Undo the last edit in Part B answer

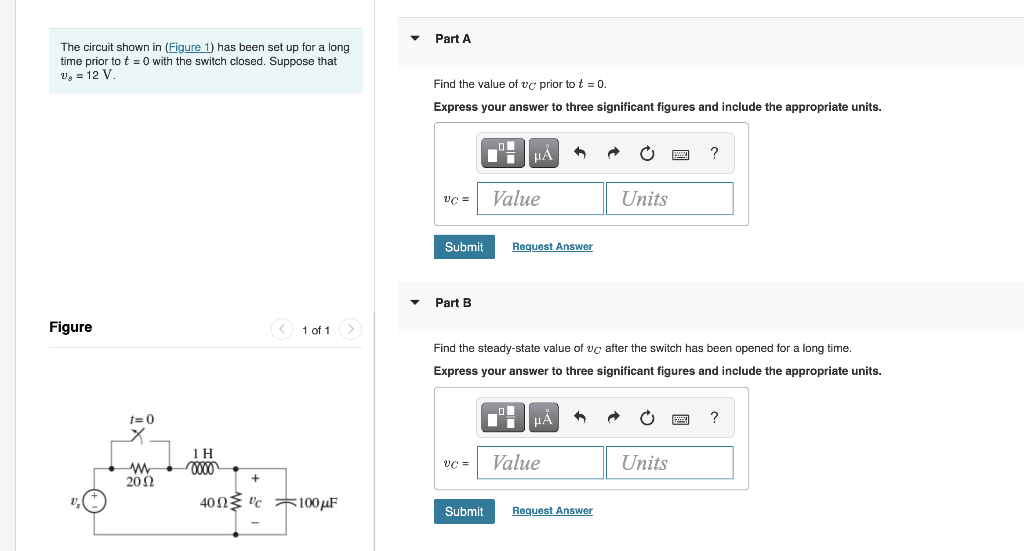(579, 418)
